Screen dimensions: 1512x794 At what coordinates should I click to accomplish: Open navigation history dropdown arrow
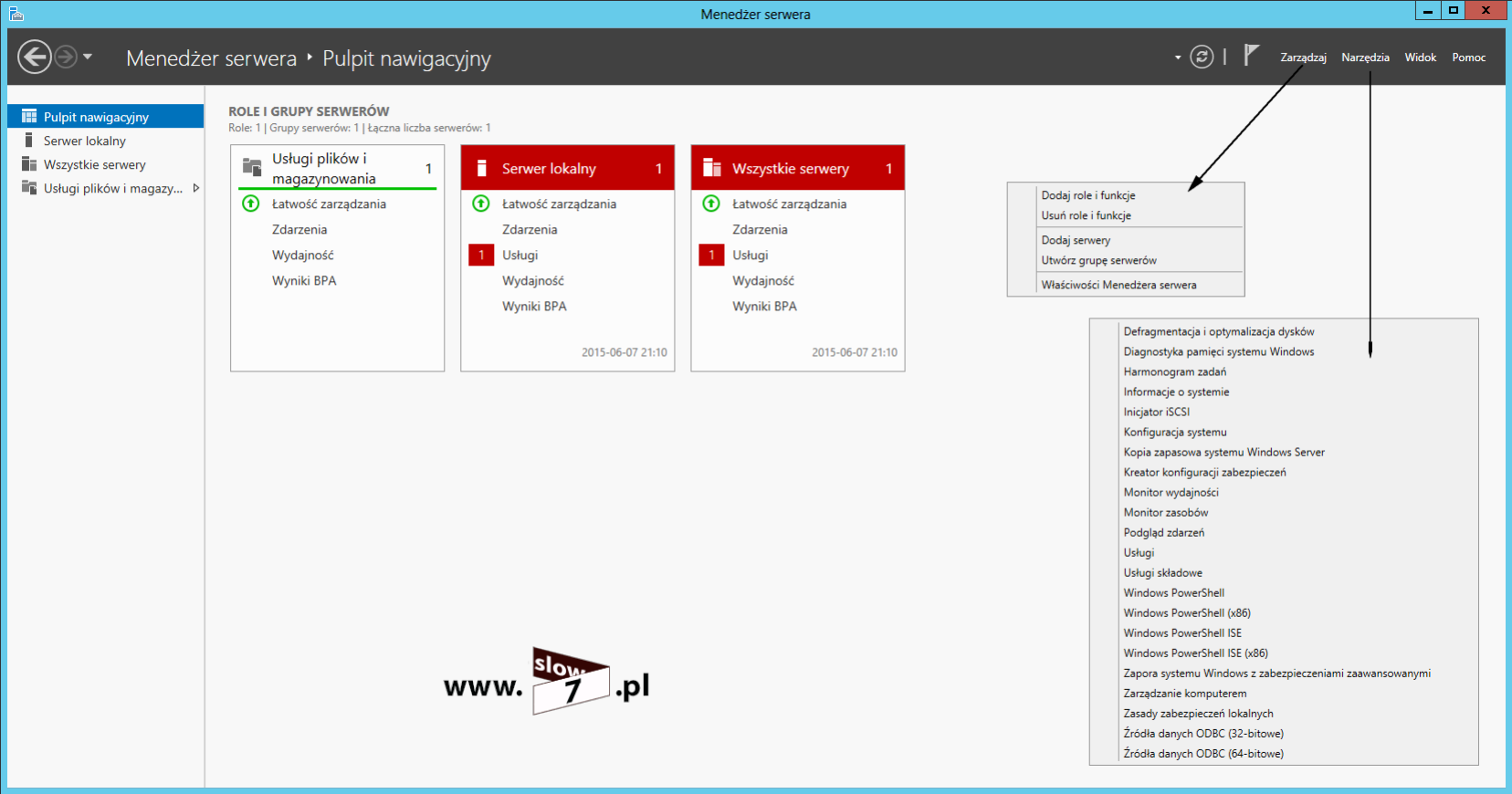click(x=88, y=57)
